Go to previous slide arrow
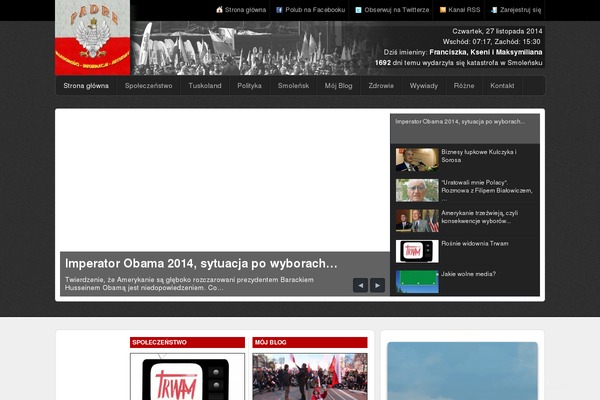This screenshot has width=600, height=400. click(x=360, y=285)
